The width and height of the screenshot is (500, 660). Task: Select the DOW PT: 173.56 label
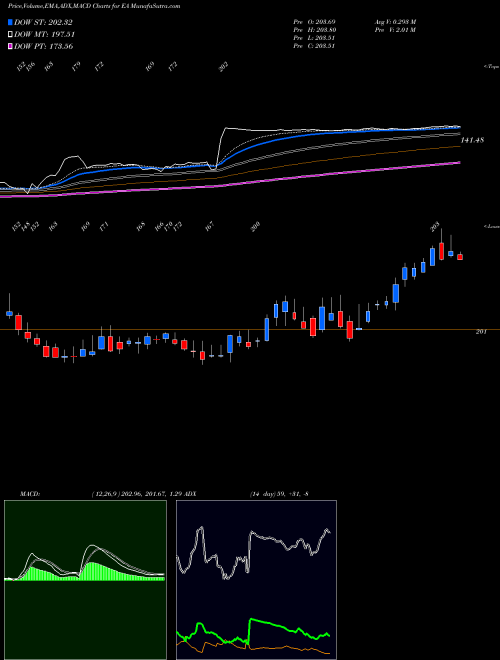pyautogui.click(x=43, y=46)
